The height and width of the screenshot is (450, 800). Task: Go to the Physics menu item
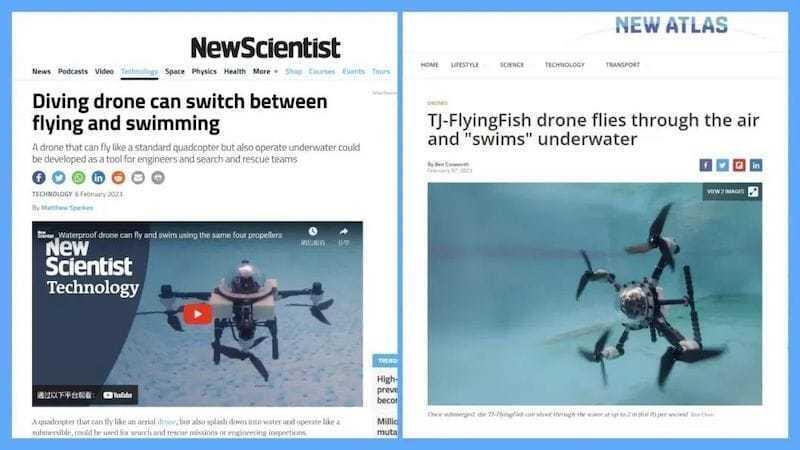[x=204, y=71]
